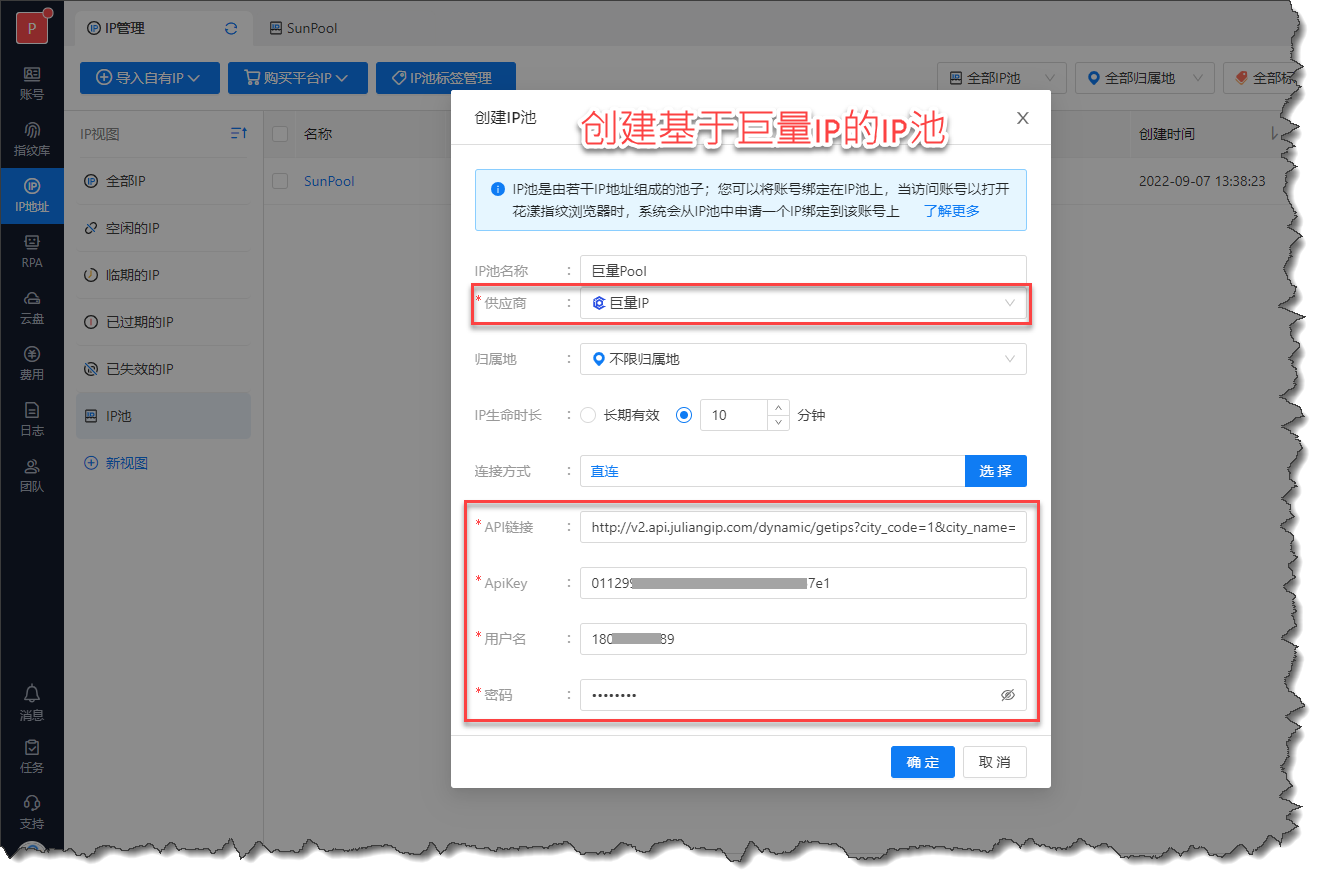
Task: Click the IP视图 sort icon
Action: [238, 133]
